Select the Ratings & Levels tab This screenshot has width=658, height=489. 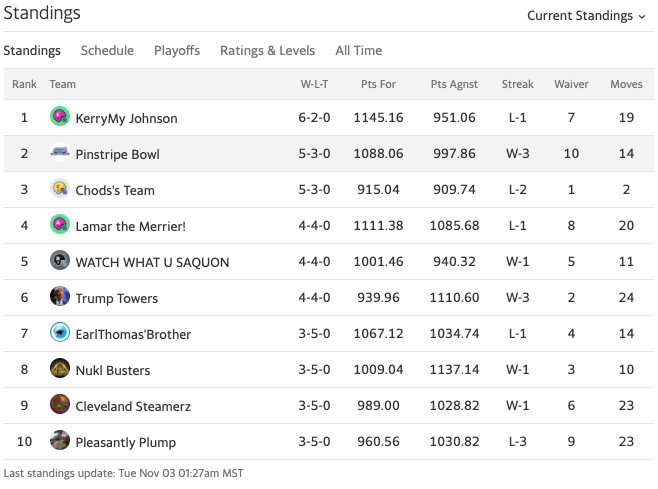click(x=267, y=51)
